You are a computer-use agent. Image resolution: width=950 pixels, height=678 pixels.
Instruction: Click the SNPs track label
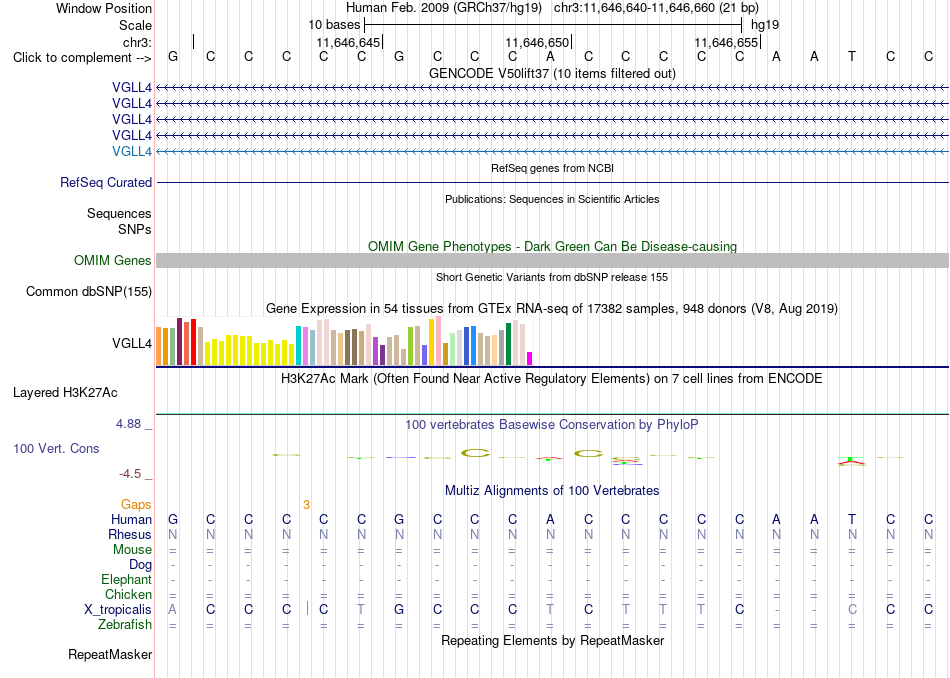click(x=135, y=230)
